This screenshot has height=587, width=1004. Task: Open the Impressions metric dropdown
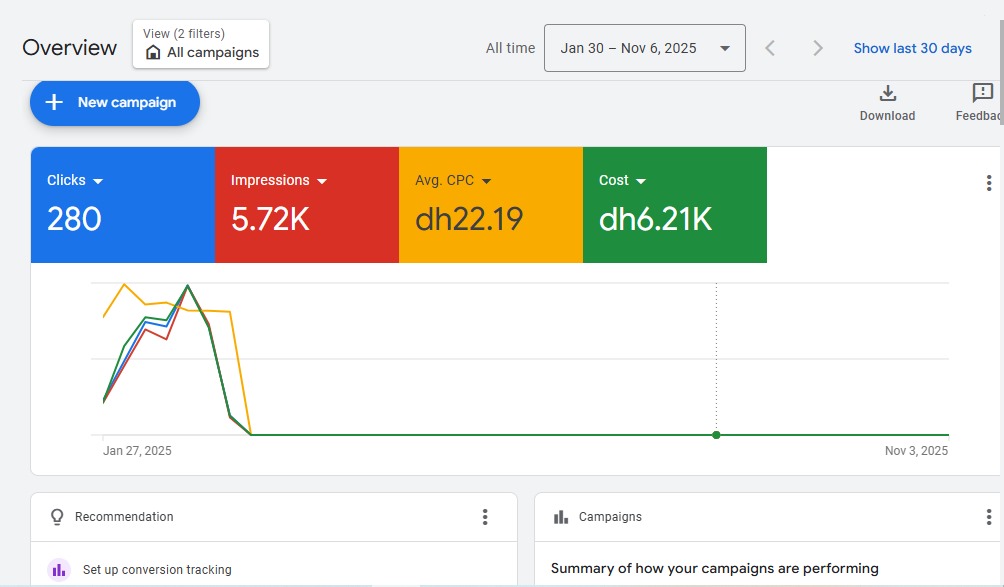(322, 180)
